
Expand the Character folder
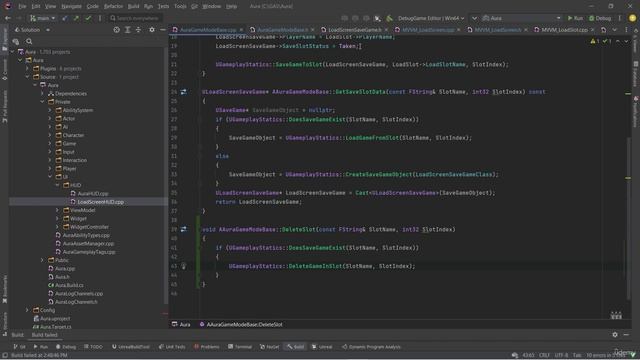[x=50, y=135]
